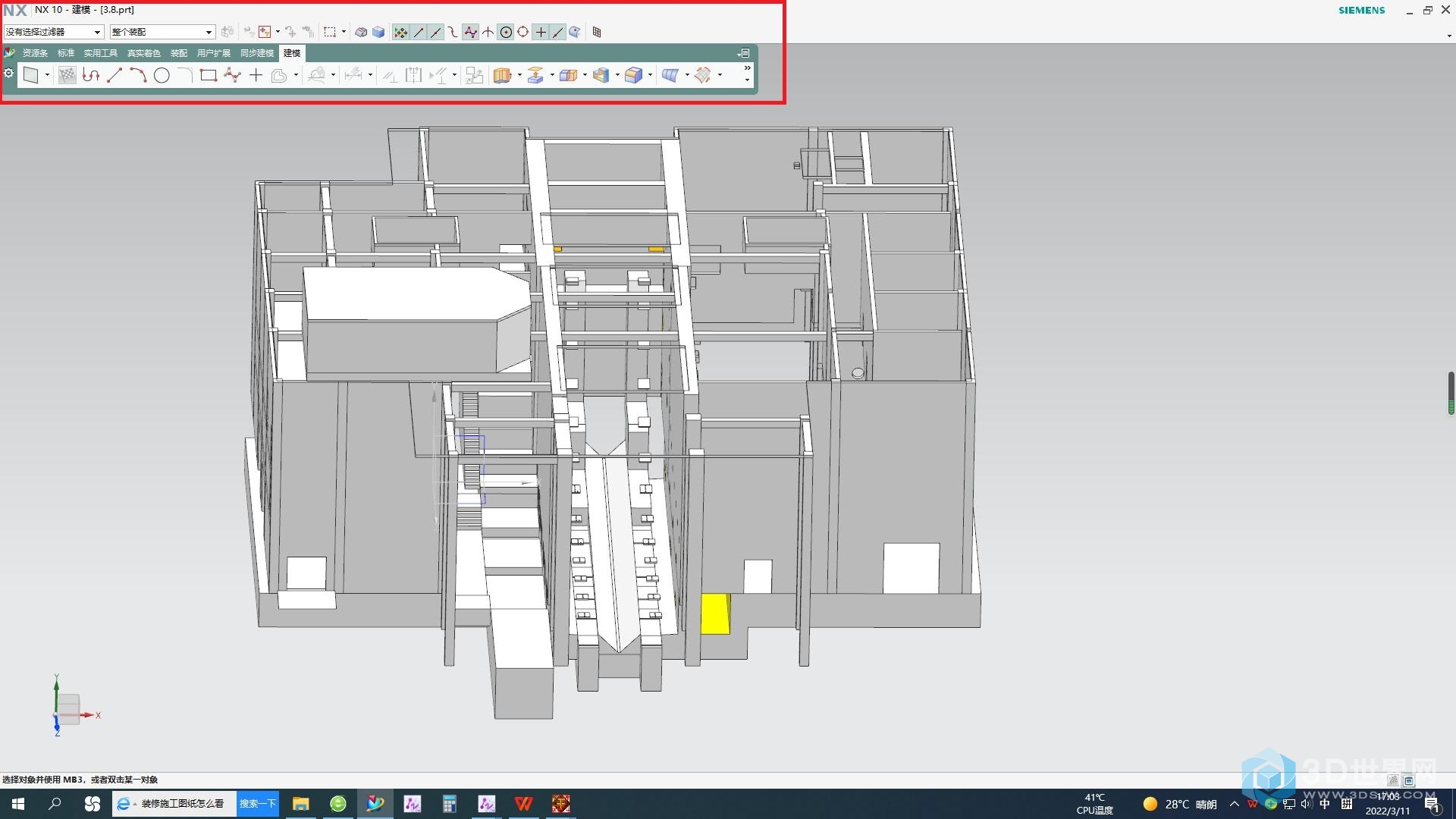Choose the Arc sketch tool
The image size is (1456, 819).
(x=138, y=75)
